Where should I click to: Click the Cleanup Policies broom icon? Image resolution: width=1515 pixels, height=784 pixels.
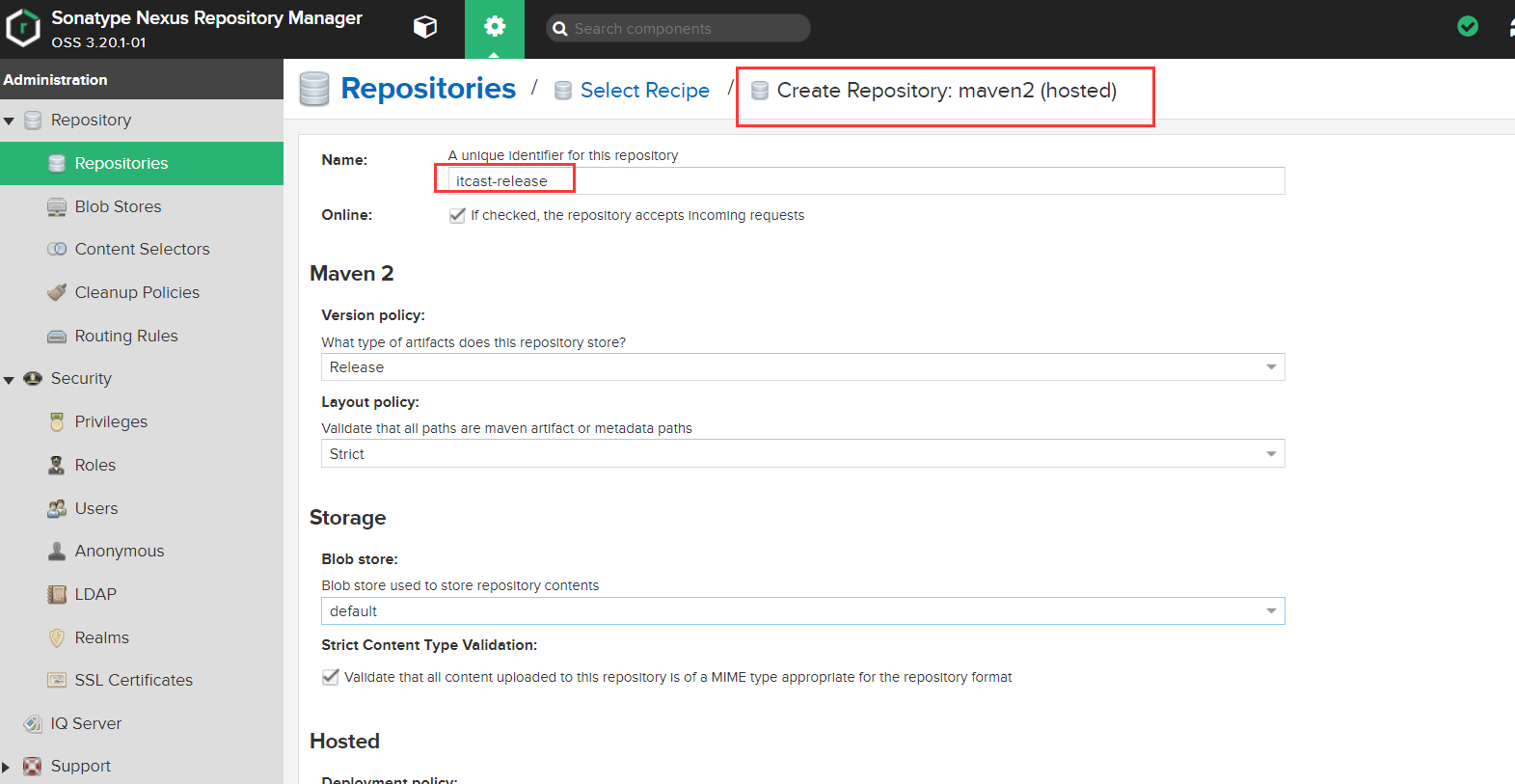pyautogui.click(x=57, y=292)
